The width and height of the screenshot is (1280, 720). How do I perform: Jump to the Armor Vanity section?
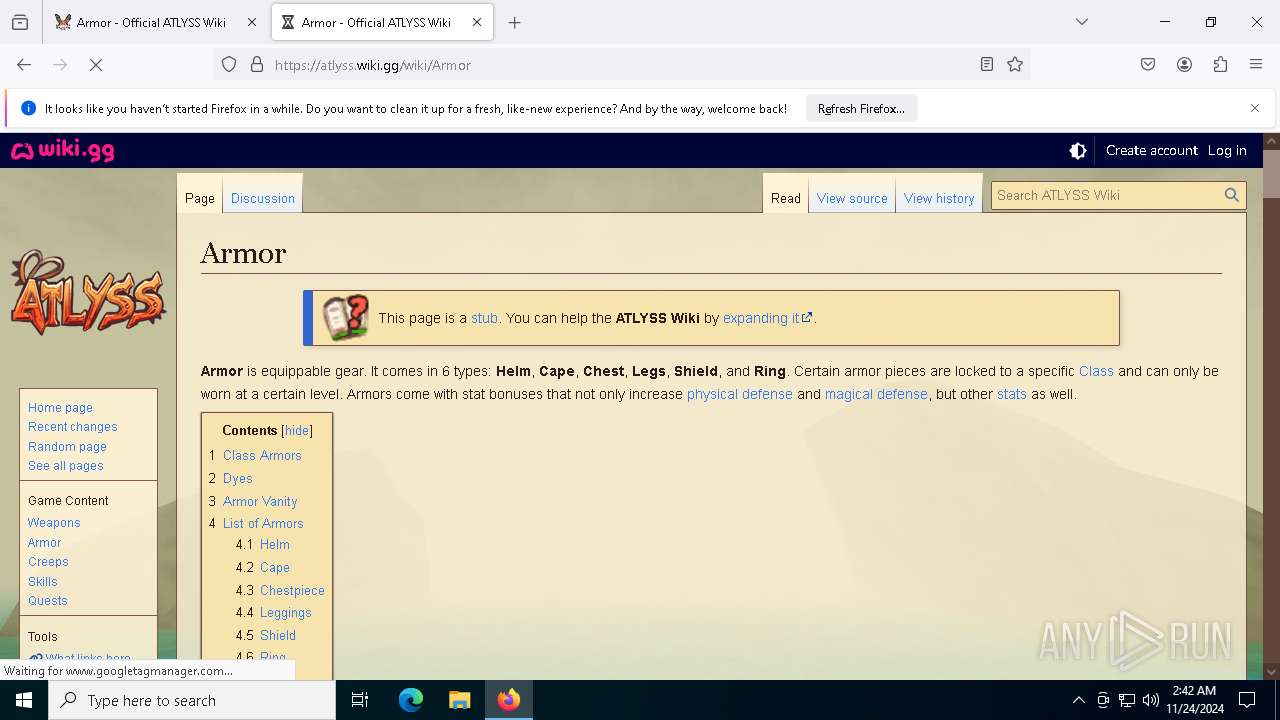tap(260, 501)
